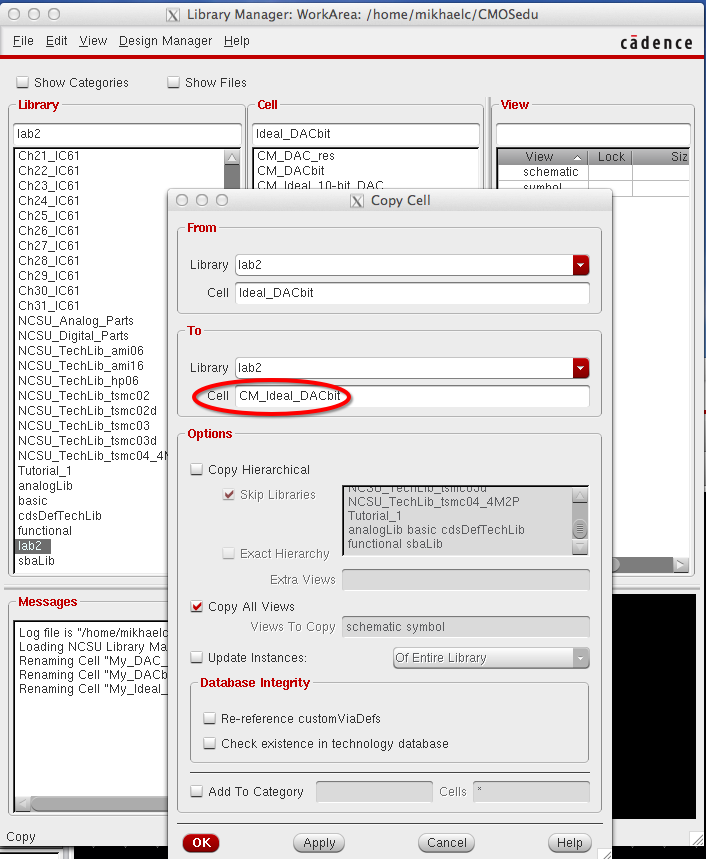Image resolution: width=706 pixels, height=859 pixels.
Task: Click the Help button in Copy Cell
Action: 570,843
